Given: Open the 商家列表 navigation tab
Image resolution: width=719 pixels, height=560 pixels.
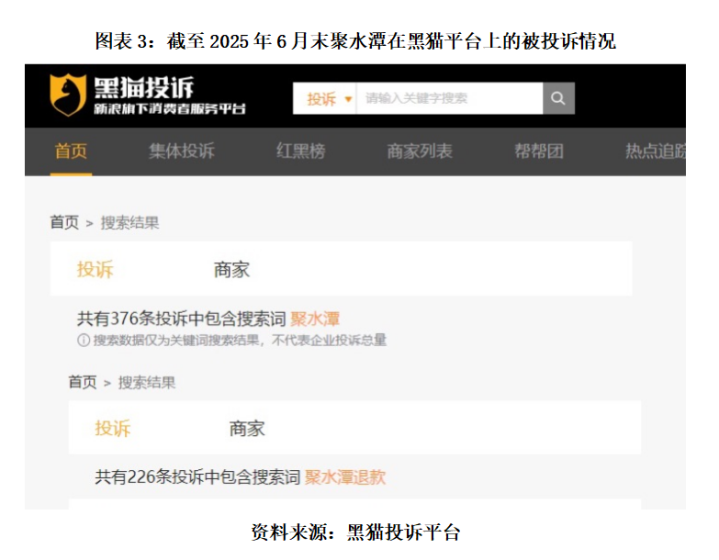Looking at the screenshot, I should click(420, 151).
